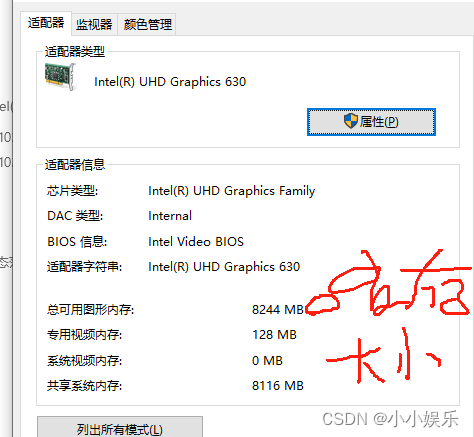Viewport: 474px width, 437px height.
Task: Open adapter 属性(P) properties button
Action: [x=371, y=122]
